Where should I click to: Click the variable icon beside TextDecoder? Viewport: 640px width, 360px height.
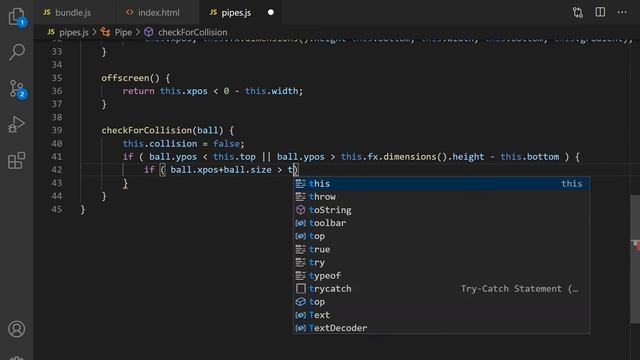[301, 328]
